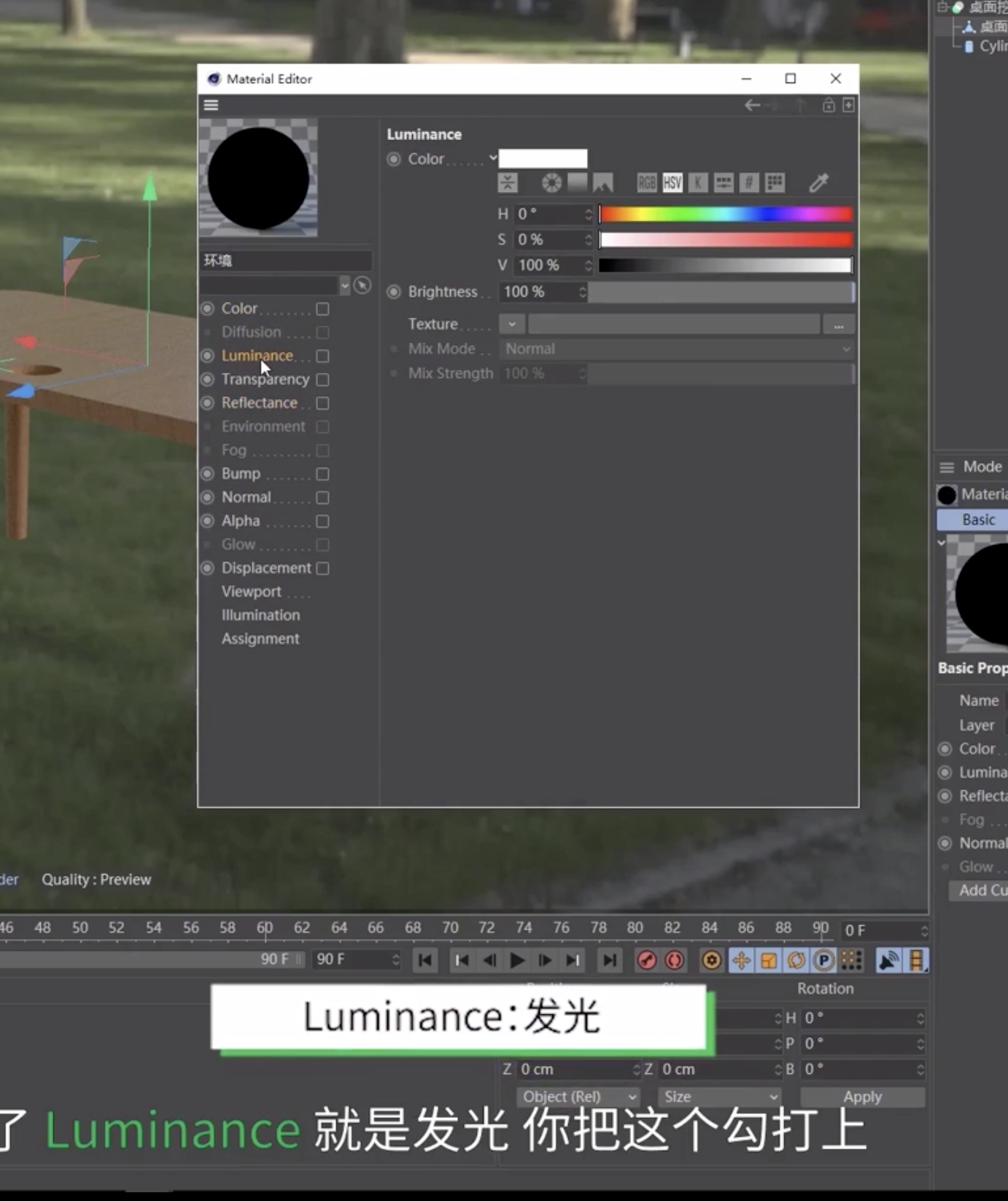Screen dimensions: 1008x1201
Task: Go to the start of animation
Action: tap(425, 960)
